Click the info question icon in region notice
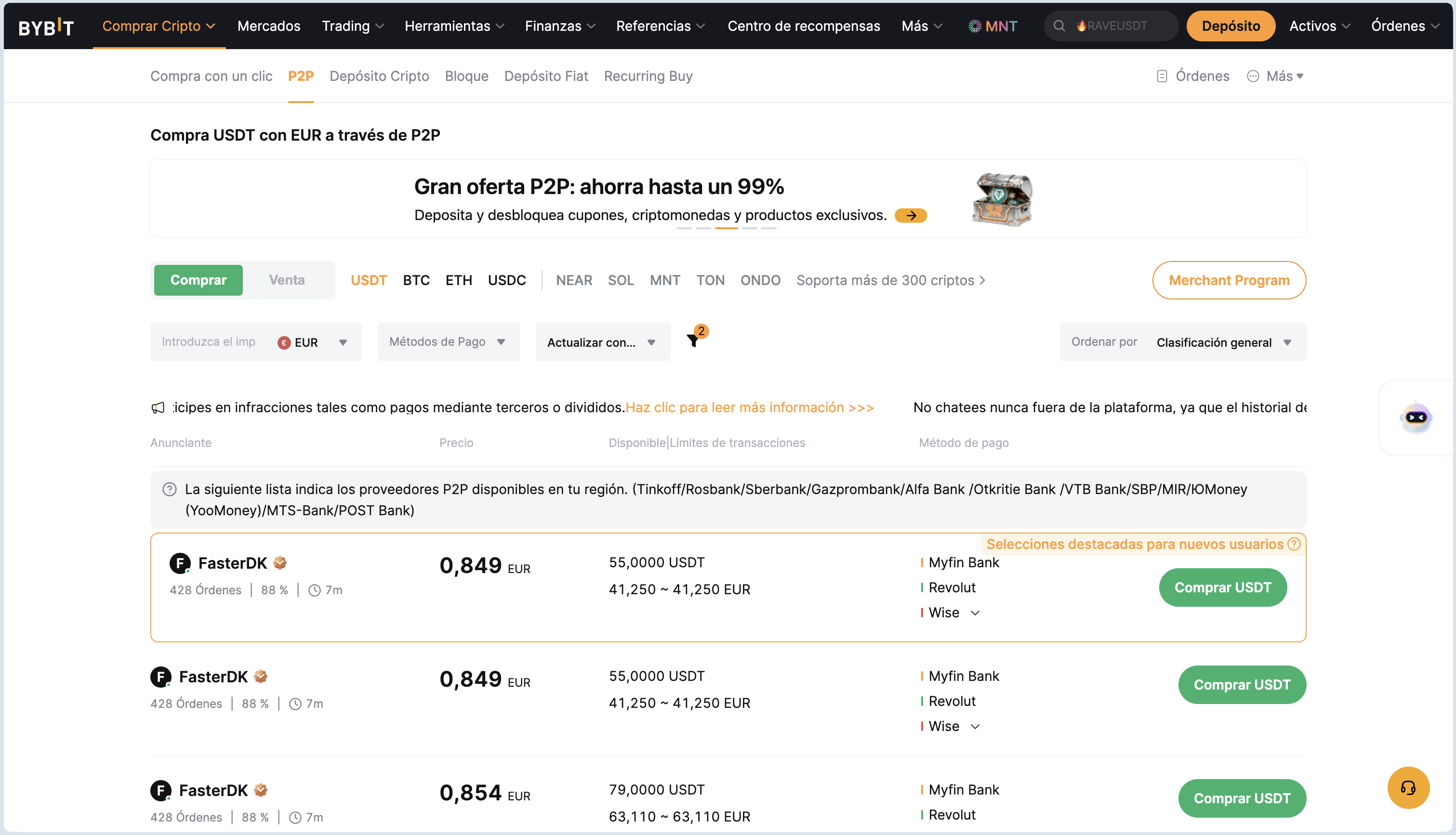The width and height of the screenshot is (1456, 835). click(x=169, y=489)
